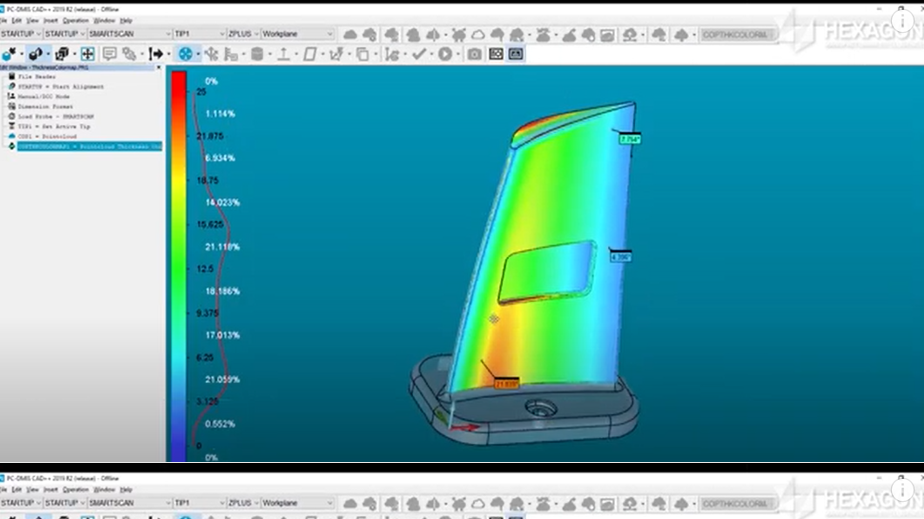
Task: Open the SMARTSCAN probe dropdown in upper window
Action: [x=130, y=34]
